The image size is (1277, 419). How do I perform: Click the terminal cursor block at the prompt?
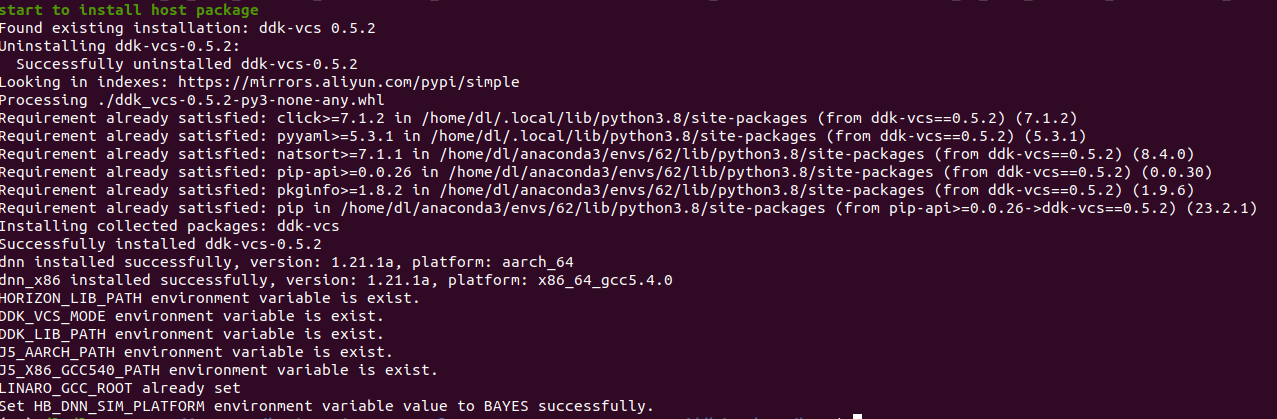(857, 416)
